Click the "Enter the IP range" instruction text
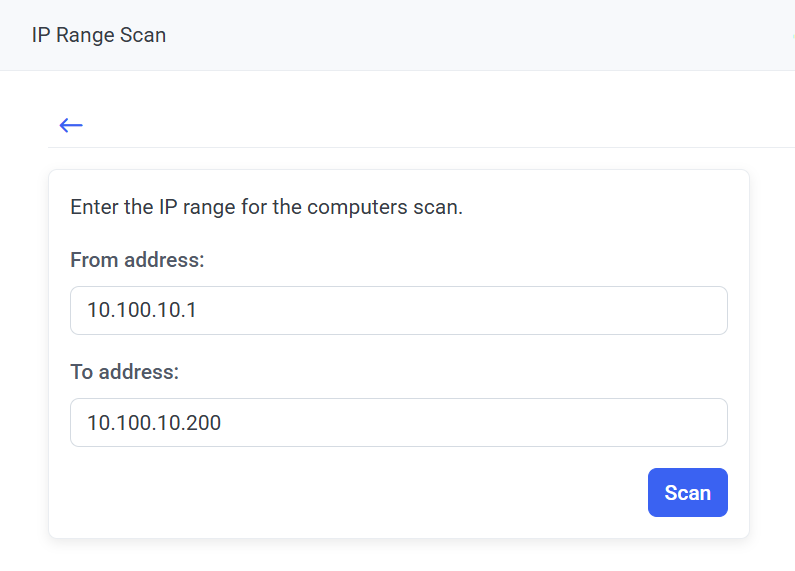This screenshot has height=571, width=795. coord(266,208)
